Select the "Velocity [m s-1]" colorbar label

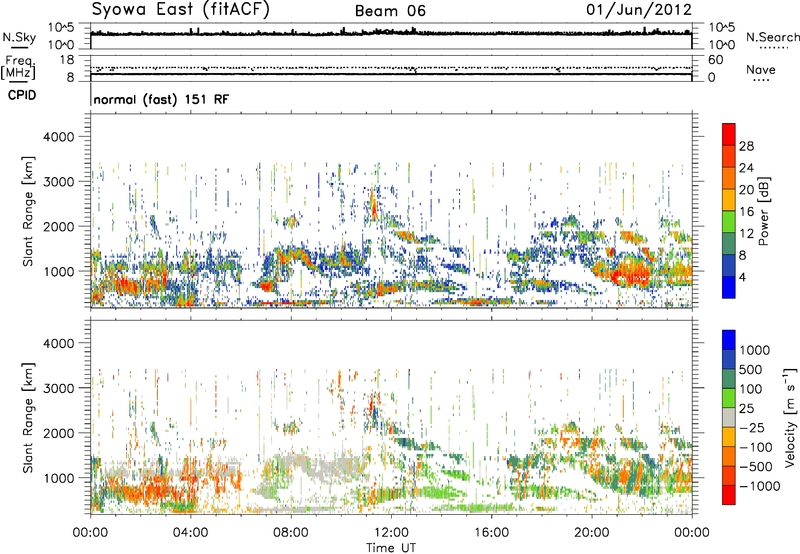790,418
